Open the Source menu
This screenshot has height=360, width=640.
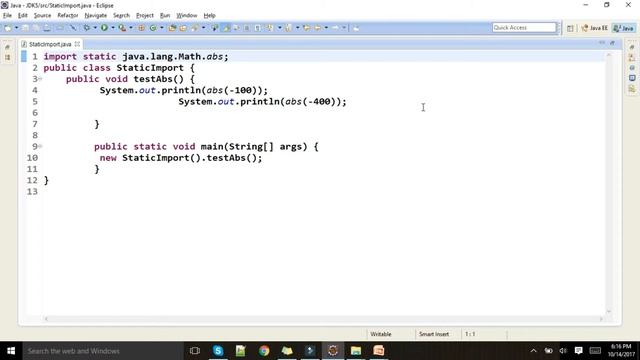tap(42, 15)
